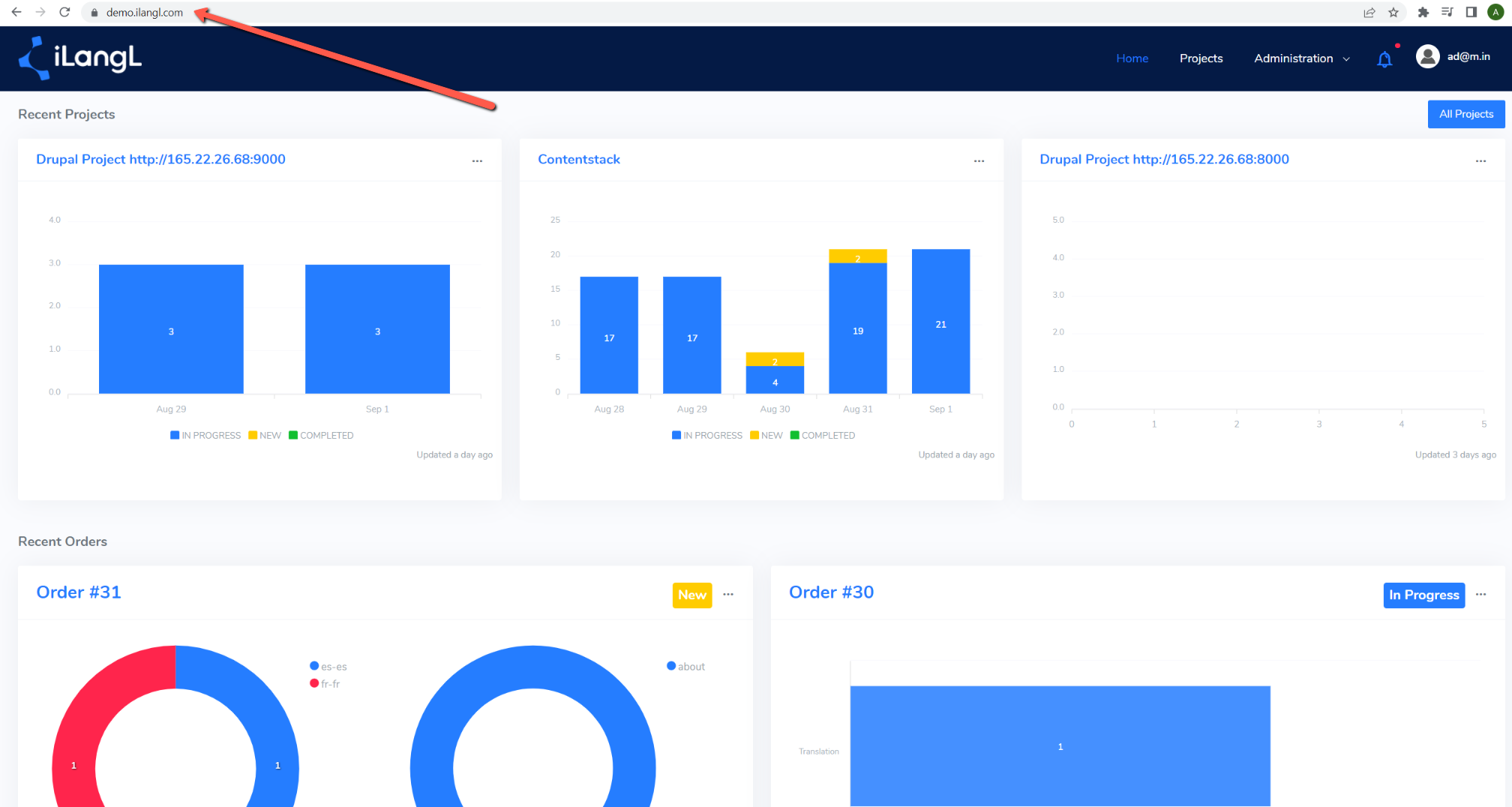Click the Recent Orders heading
Viewport: 1512px width, 807px height.
62,541
